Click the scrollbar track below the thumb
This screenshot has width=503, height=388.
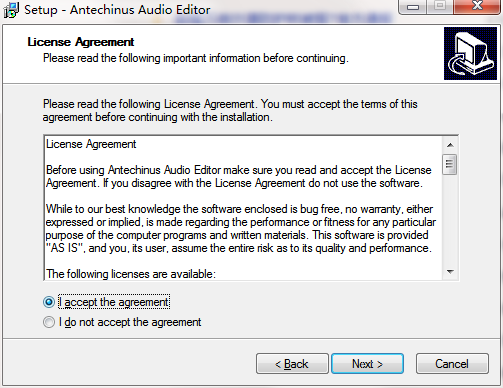coord(450,219)
